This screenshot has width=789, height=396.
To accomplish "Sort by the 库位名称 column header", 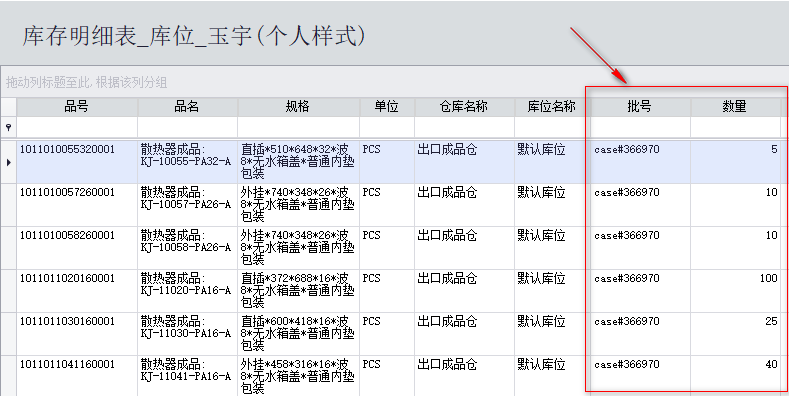I will click(552, 107).
